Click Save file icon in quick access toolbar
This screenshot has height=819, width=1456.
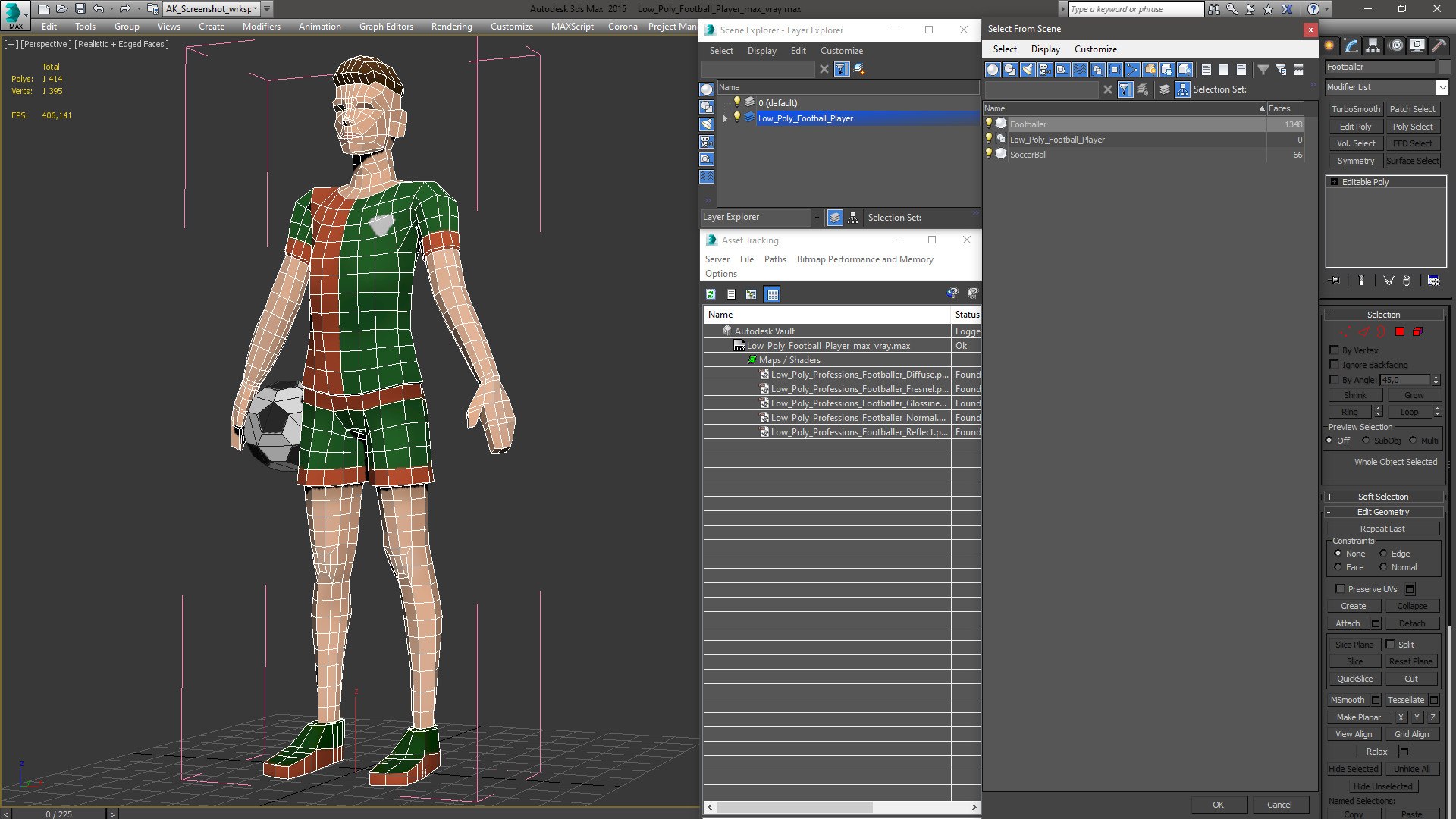click(x=80, y=9)
